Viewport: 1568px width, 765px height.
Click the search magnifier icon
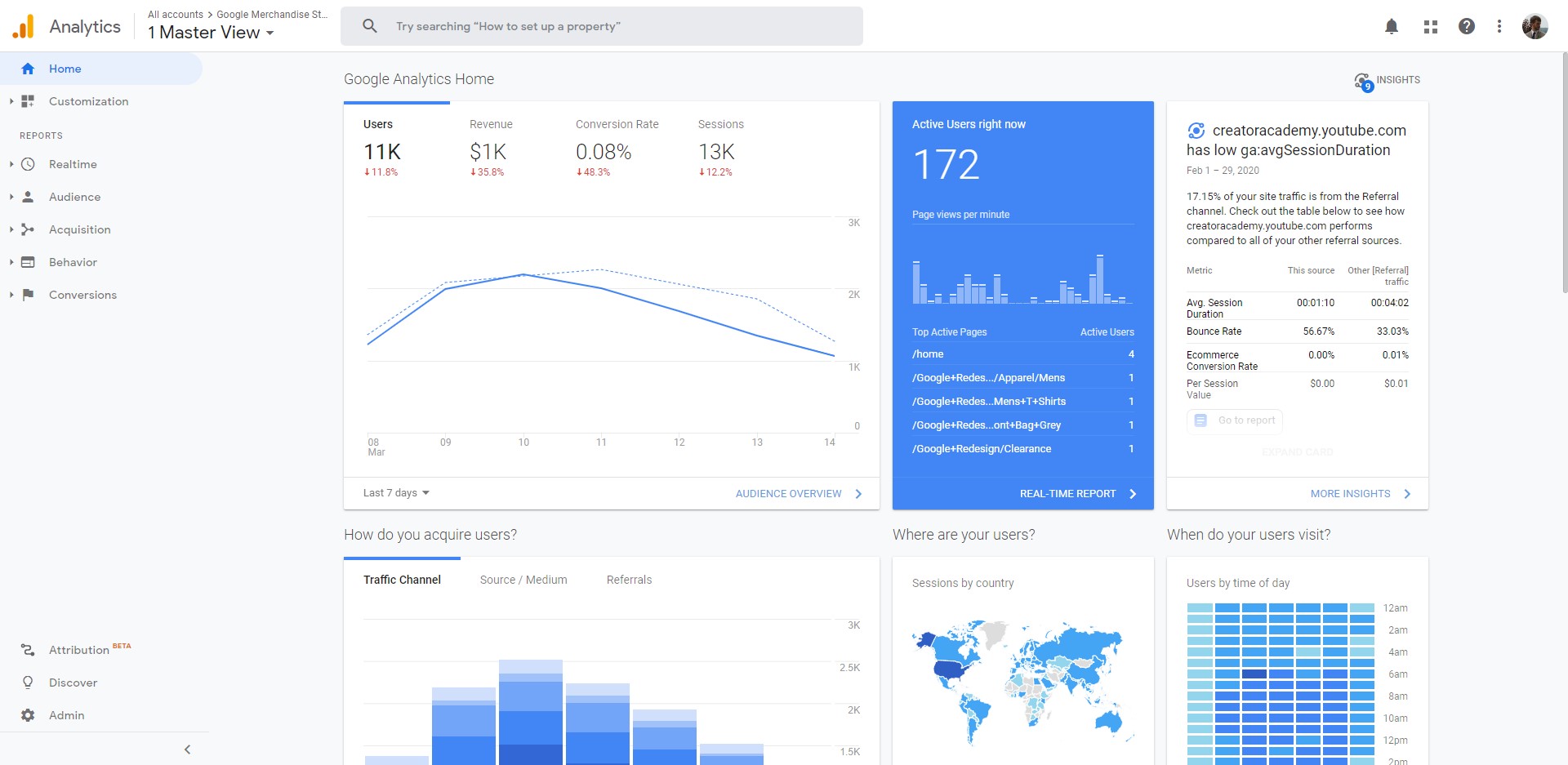coord(370,26)
